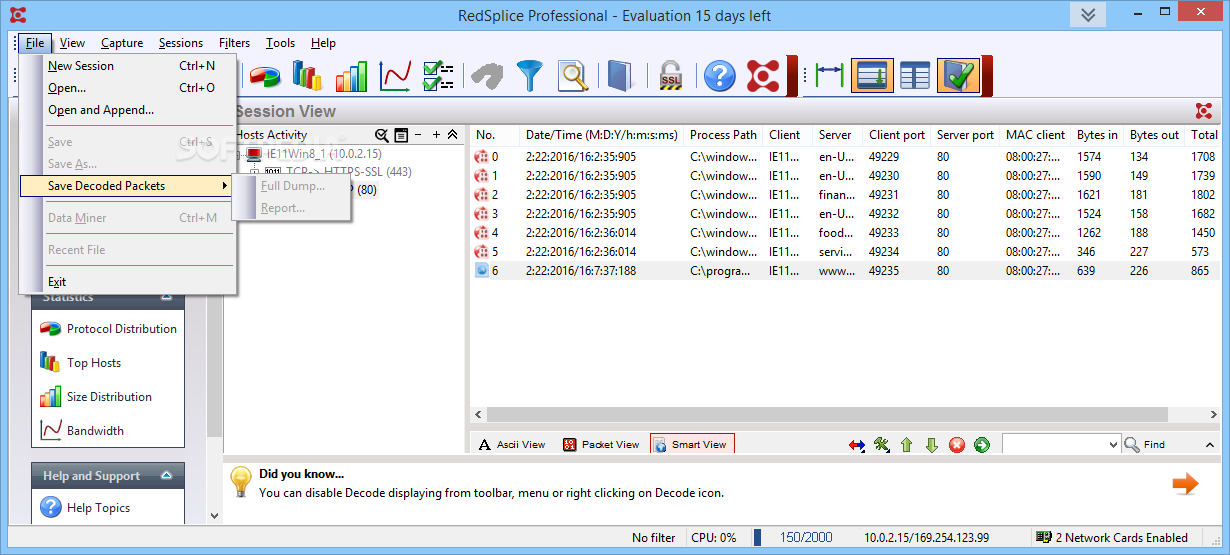Open the SSL padlock tool
This screenshot has width=1230, height=555.
[670, 76]
